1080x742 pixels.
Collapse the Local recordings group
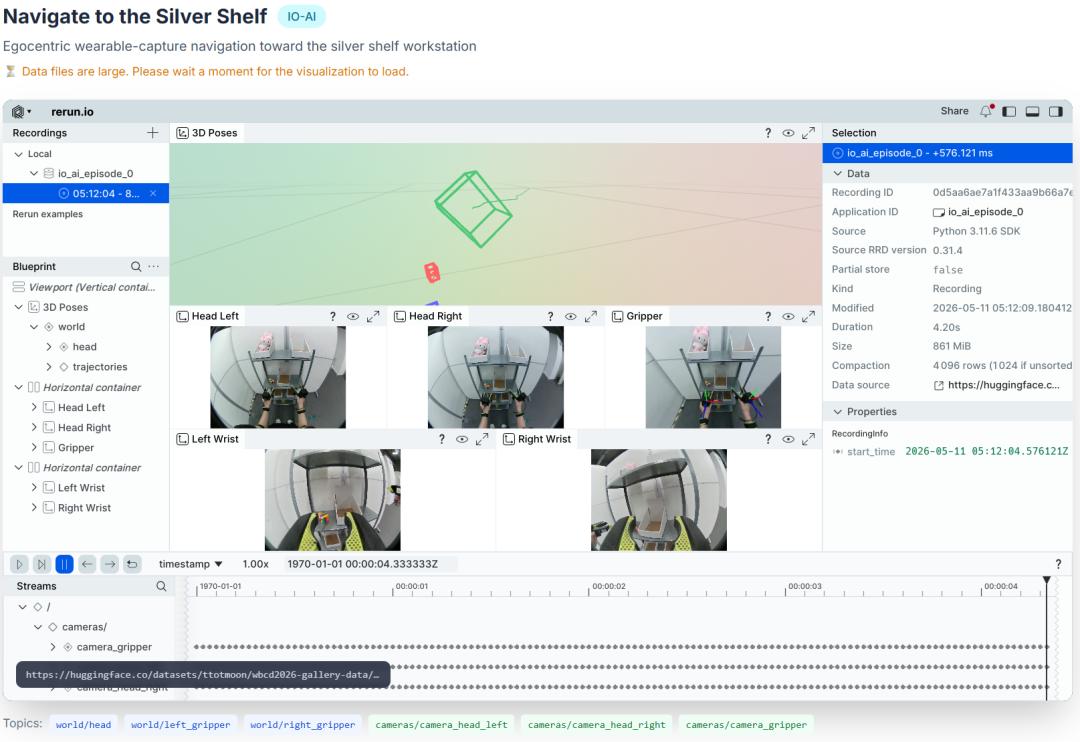(x=19, y=154)
